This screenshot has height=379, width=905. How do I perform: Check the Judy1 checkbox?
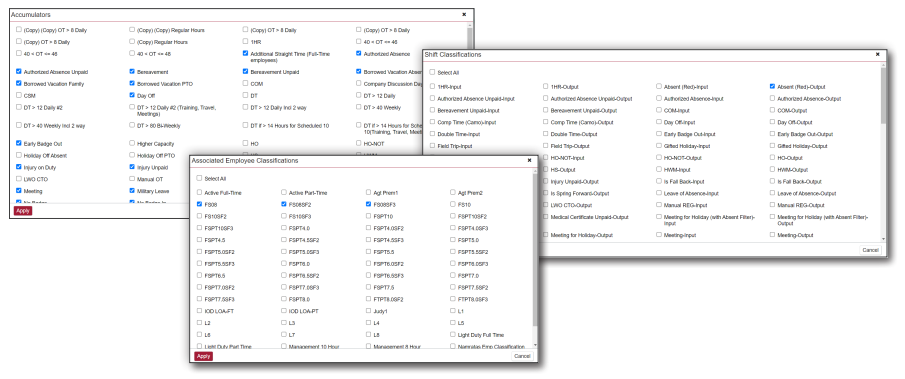pos(368,311)
